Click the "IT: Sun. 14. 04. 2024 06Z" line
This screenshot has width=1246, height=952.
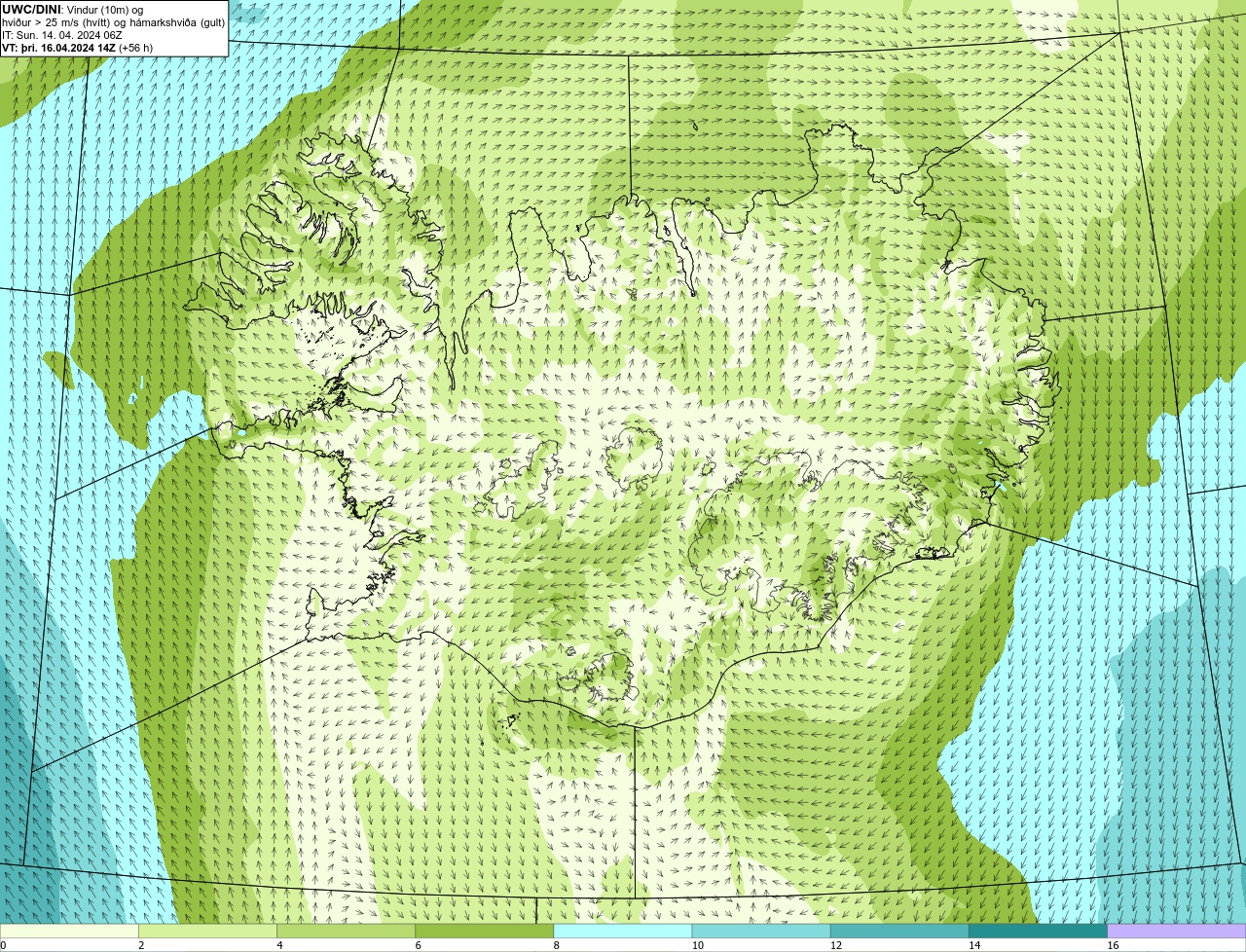click(61, 35)
